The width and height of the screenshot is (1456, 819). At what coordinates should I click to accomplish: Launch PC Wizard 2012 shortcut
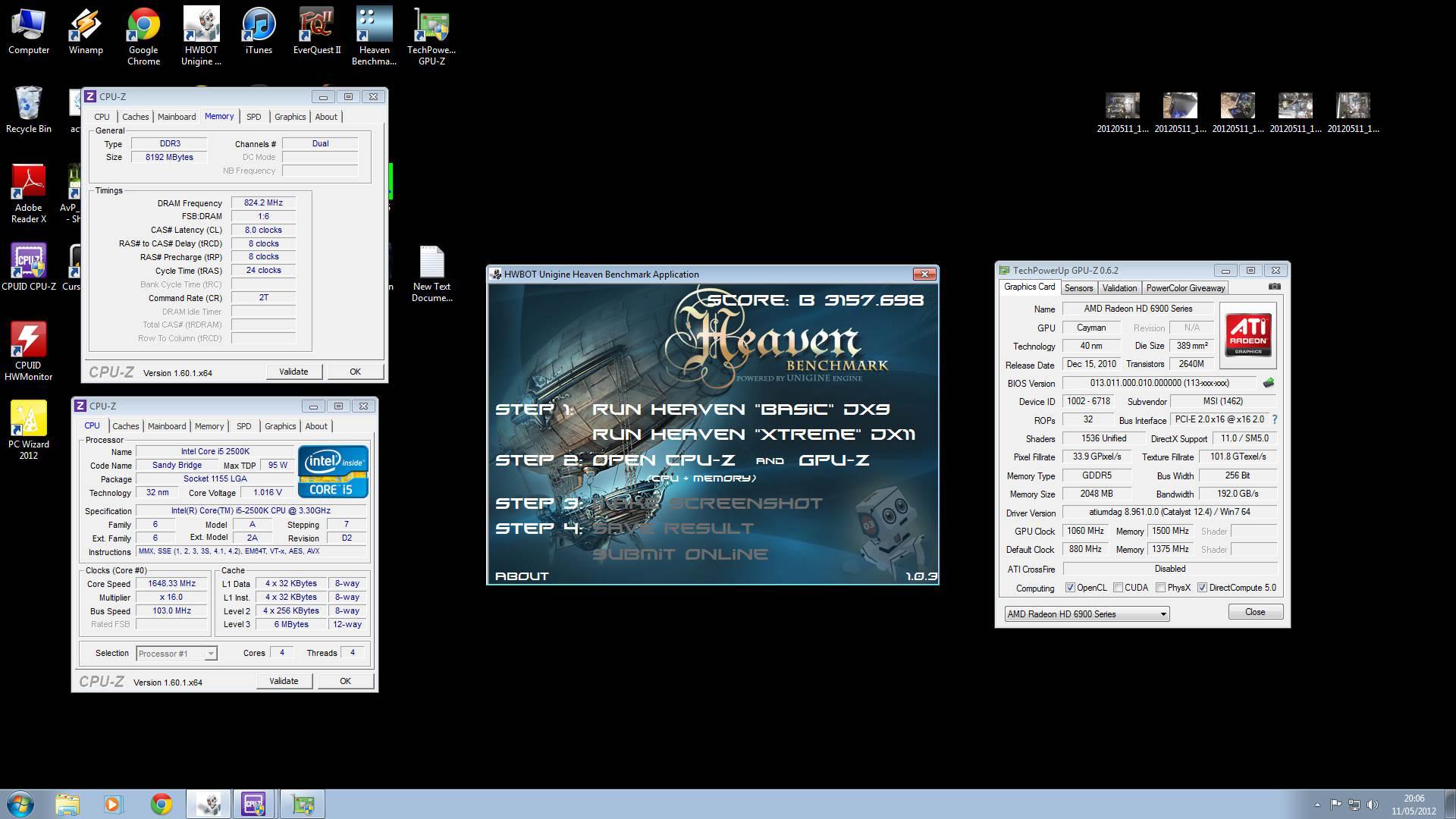point(29,430)
